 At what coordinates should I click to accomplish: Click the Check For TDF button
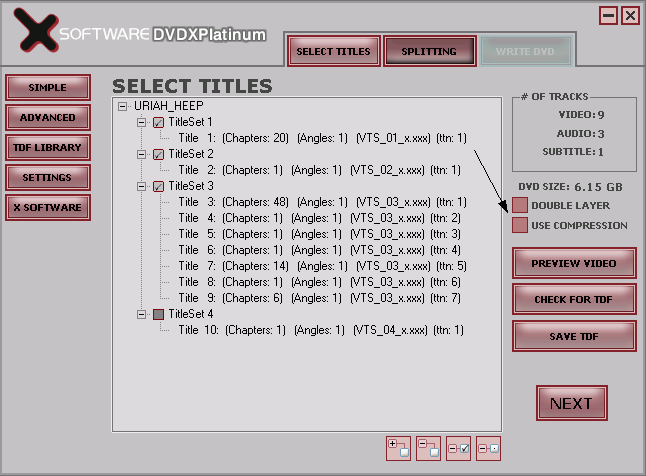pos(574,299)
